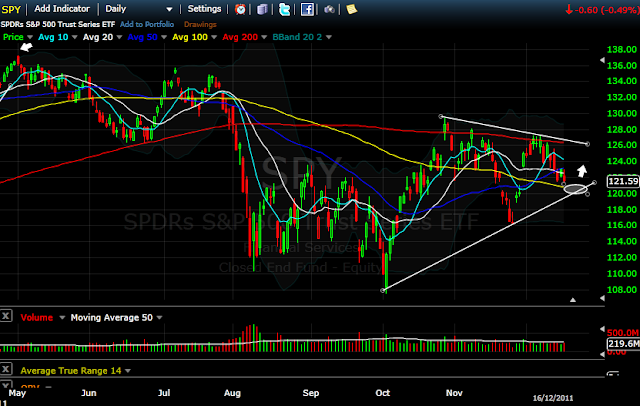Select the BBand 20 2 label
This screenshot has width=640, height=406.
click(297, 37)
